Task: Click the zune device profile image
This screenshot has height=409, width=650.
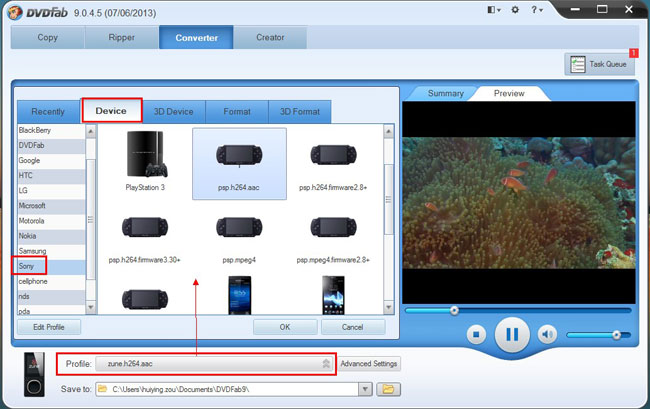Action: click(34, 374)
